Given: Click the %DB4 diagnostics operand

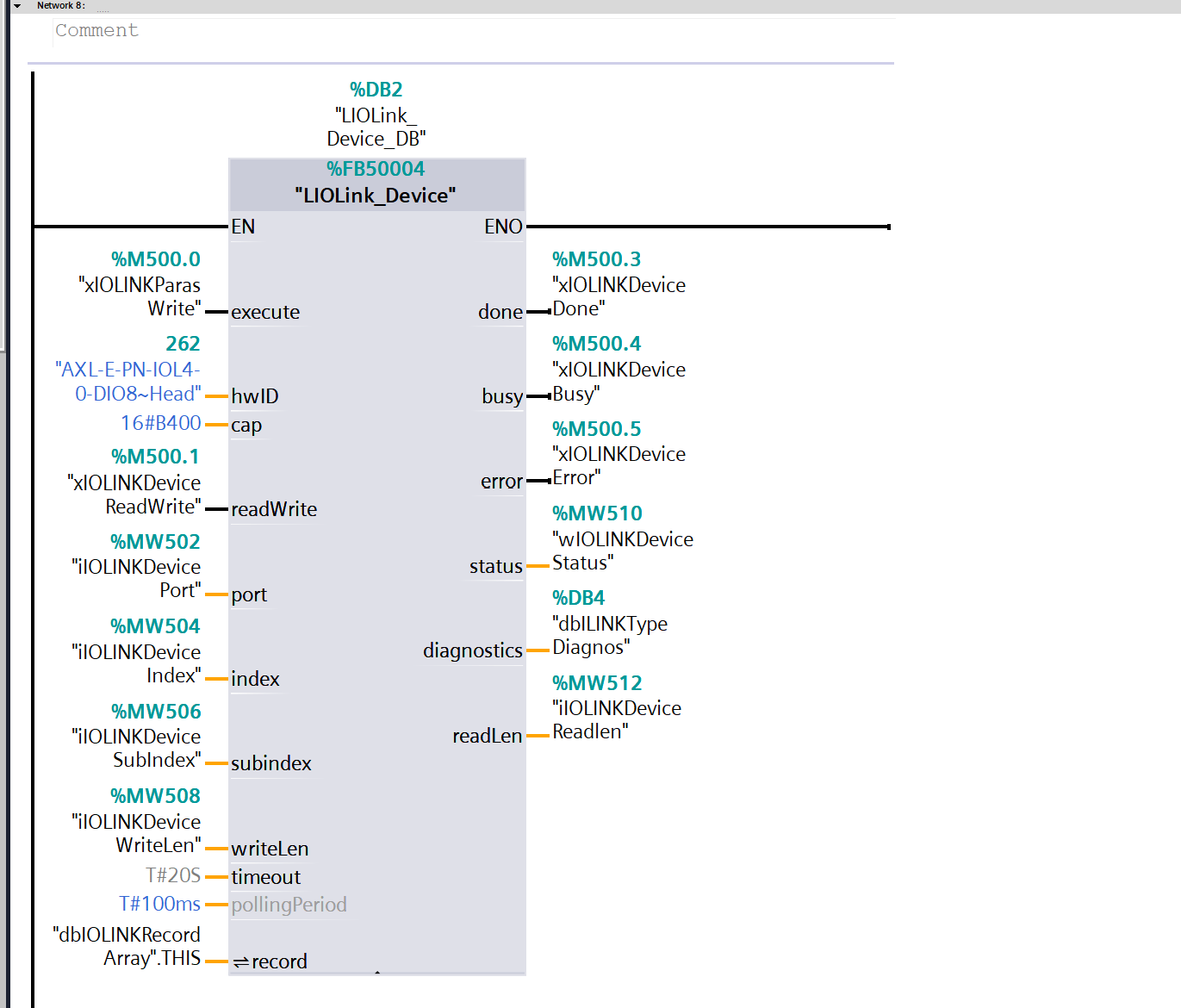Looking at the screenshot, I should [x=578, y=598].
